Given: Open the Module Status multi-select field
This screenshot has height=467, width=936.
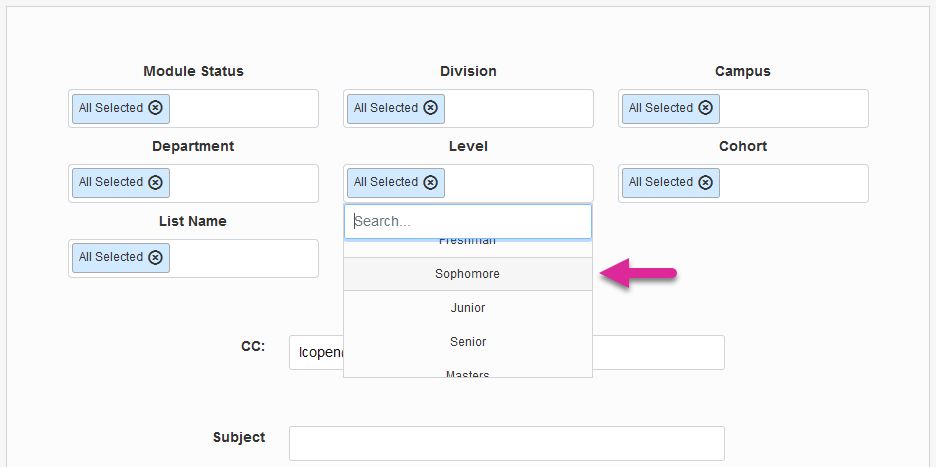Looking at the screenshot, I should pos(243,108).
